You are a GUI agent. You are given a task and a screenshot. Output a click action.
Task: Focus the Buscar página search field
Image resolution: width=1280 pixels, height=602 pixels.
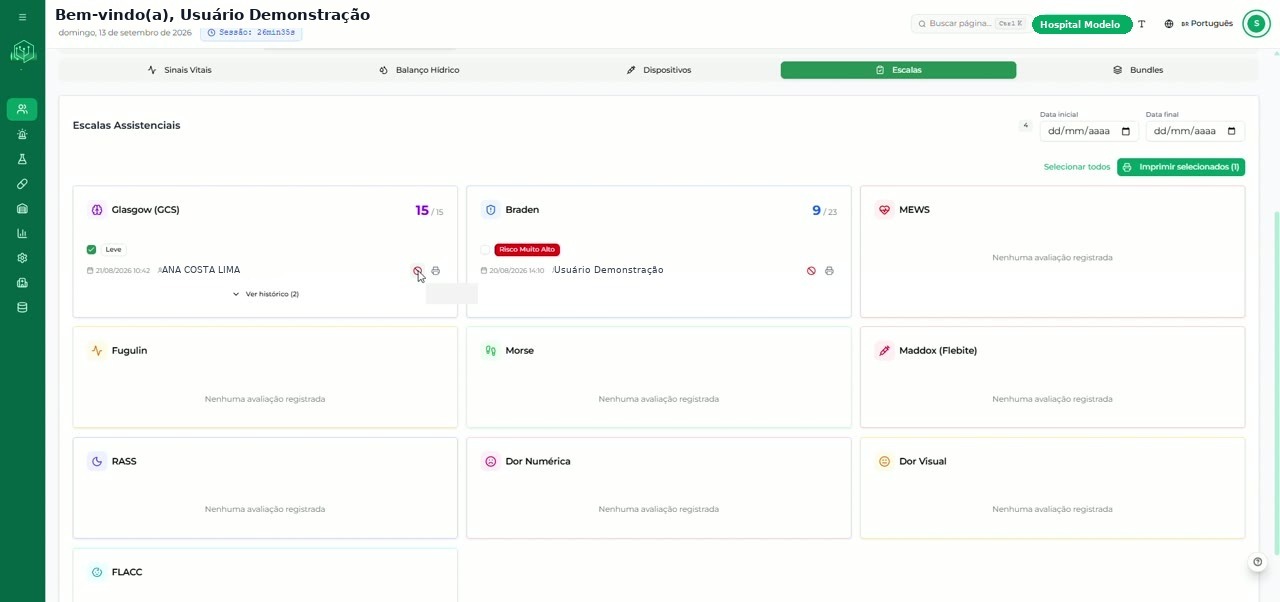pyautogui.click(x=969, y=24)
